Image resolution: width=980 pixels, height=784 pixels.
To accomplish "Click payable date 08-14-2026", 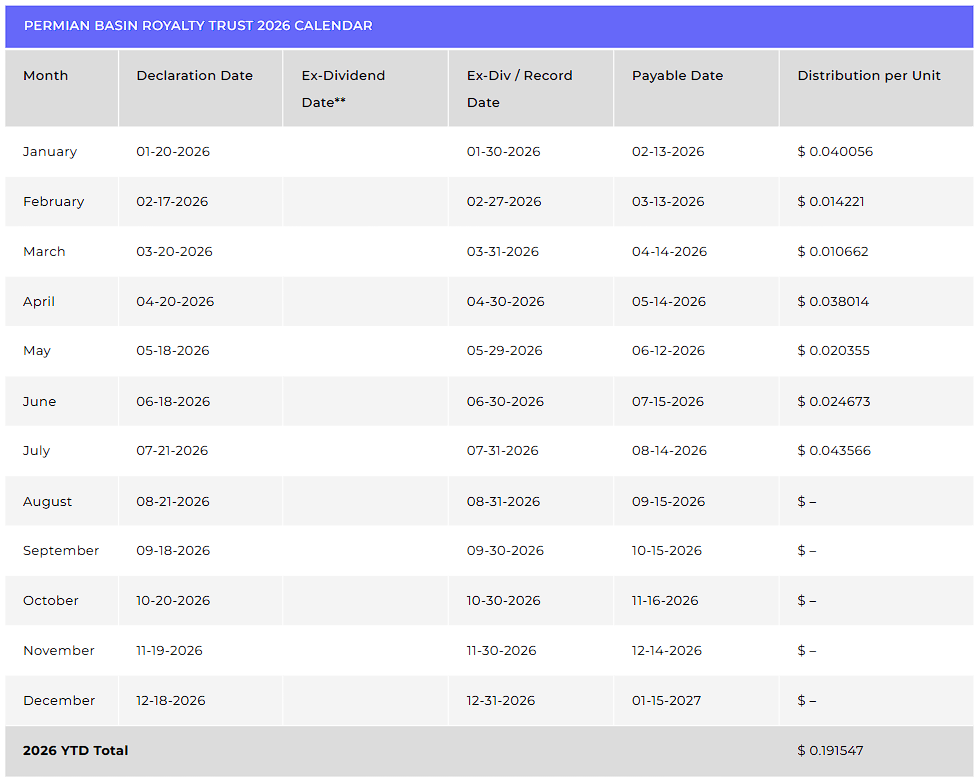I will (669, 451).
